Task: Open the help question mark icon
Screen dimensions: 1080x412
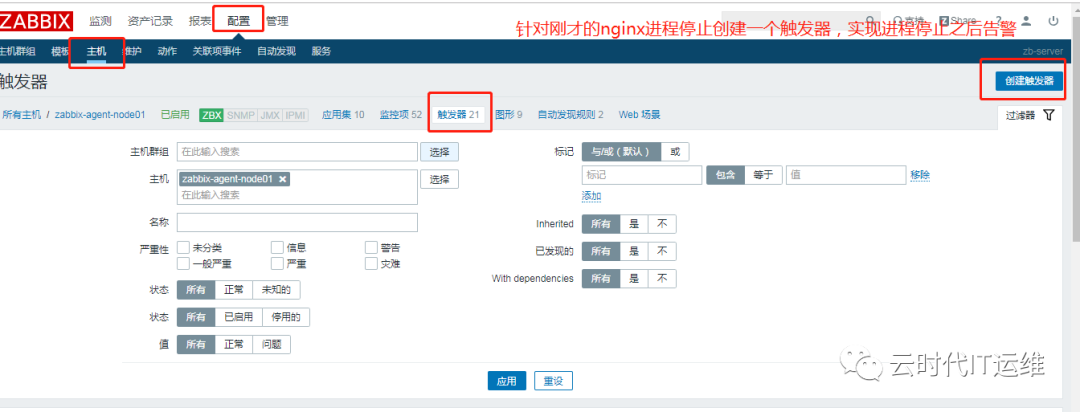Action: (x=998, y=21)
